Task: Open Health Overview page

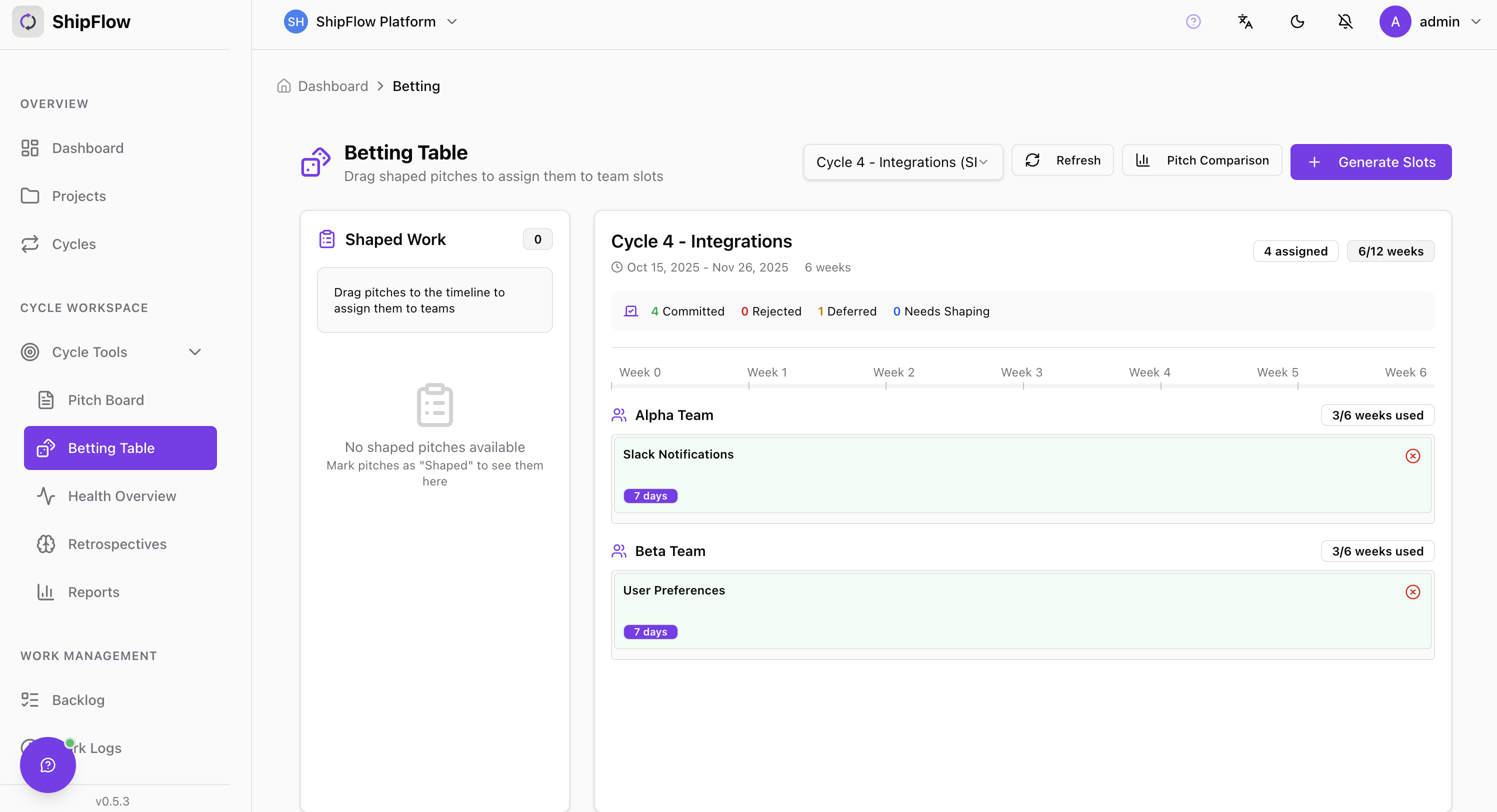Action: (x=121, y=496)
